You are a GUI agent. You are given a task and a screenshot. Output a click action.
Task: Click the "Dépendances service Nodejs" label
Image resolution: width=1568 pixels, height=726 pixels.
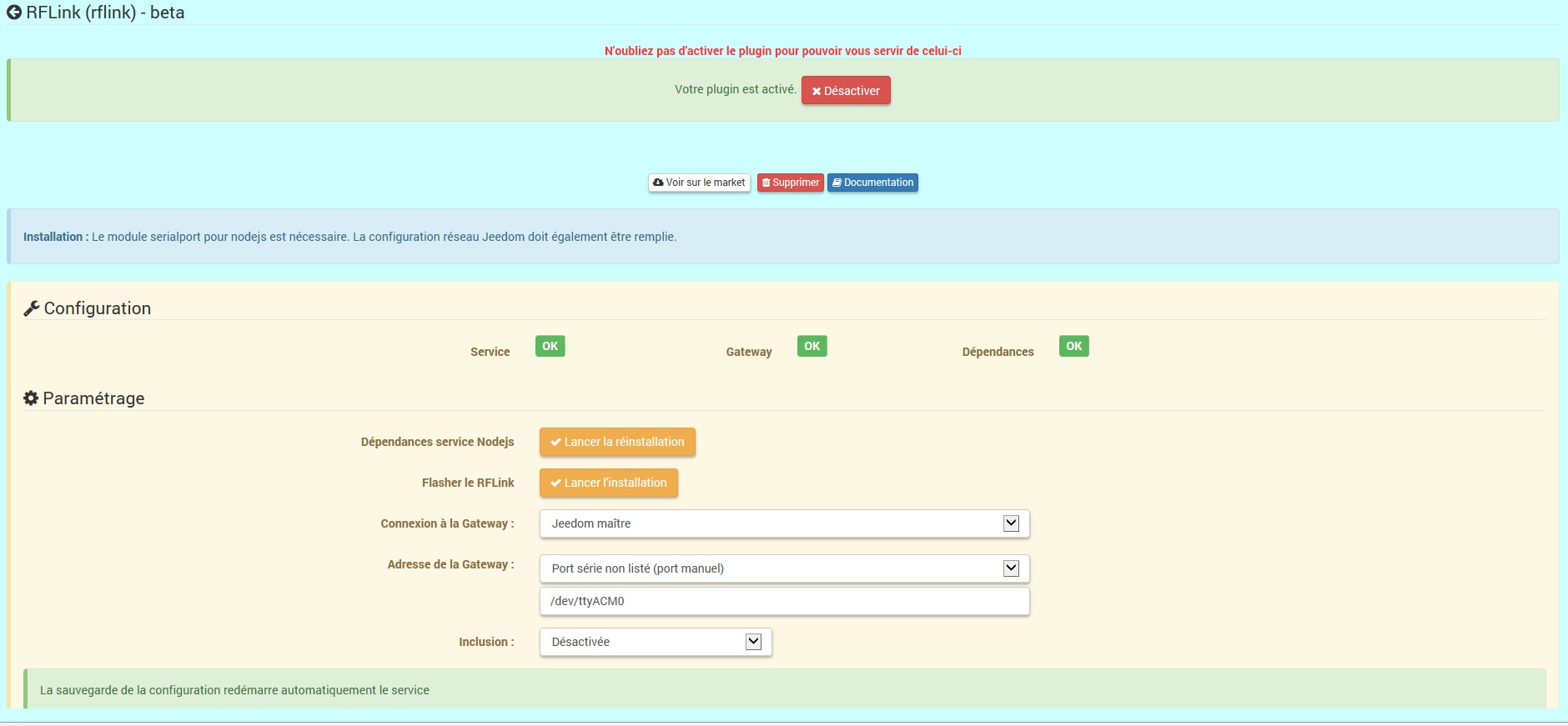[x=437, y=442]
